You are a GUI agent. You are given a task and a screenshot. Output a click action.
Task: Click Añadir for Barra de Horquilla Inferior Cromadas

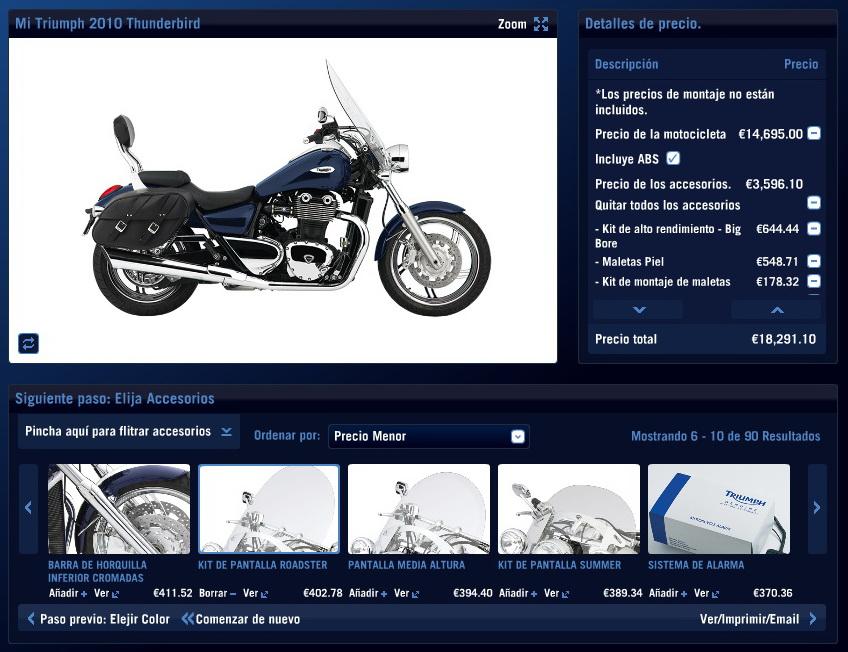pos(68,593)
